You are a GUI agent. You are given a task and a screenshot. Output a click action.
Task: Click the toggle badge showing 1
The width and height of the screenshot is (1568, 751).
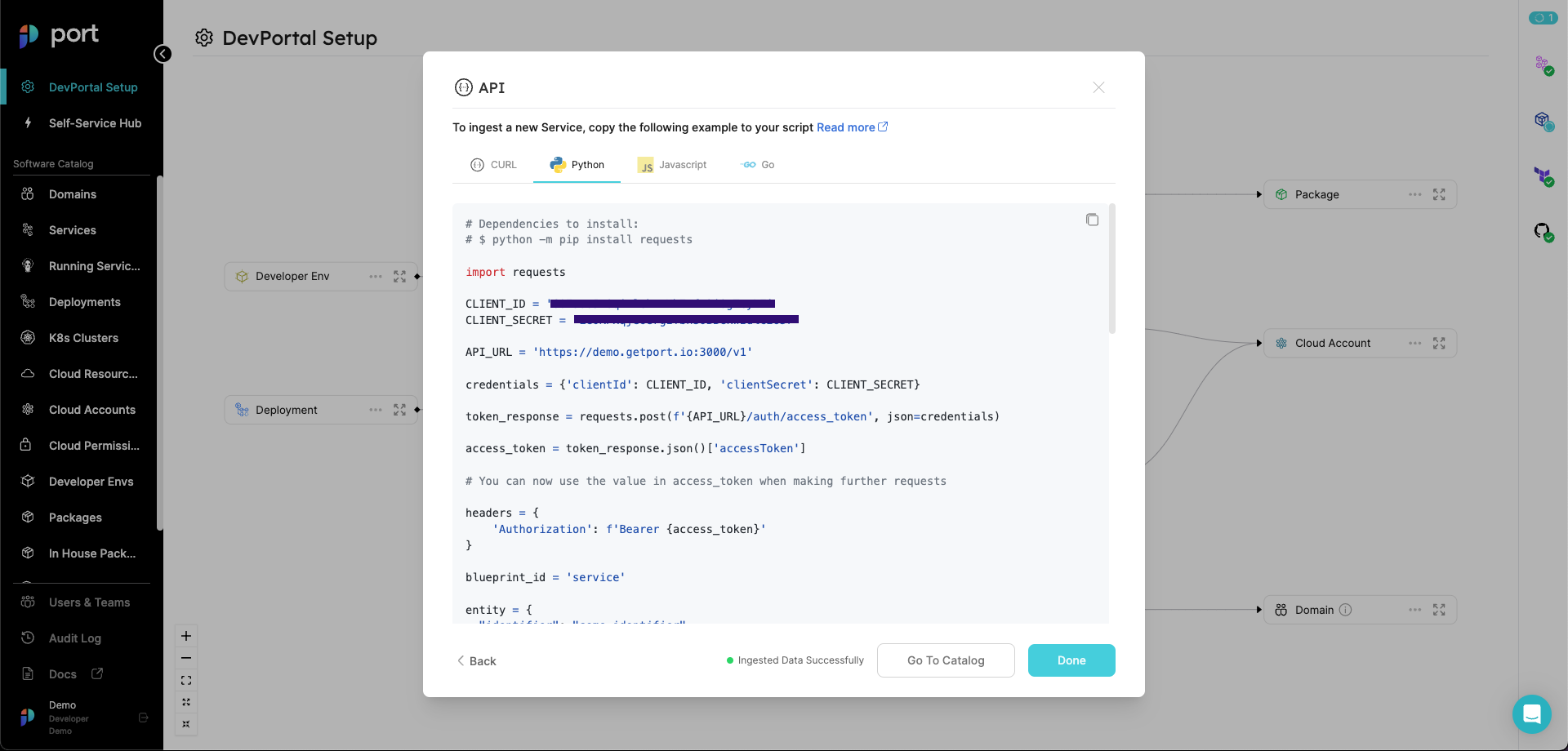pos(1543,18)
